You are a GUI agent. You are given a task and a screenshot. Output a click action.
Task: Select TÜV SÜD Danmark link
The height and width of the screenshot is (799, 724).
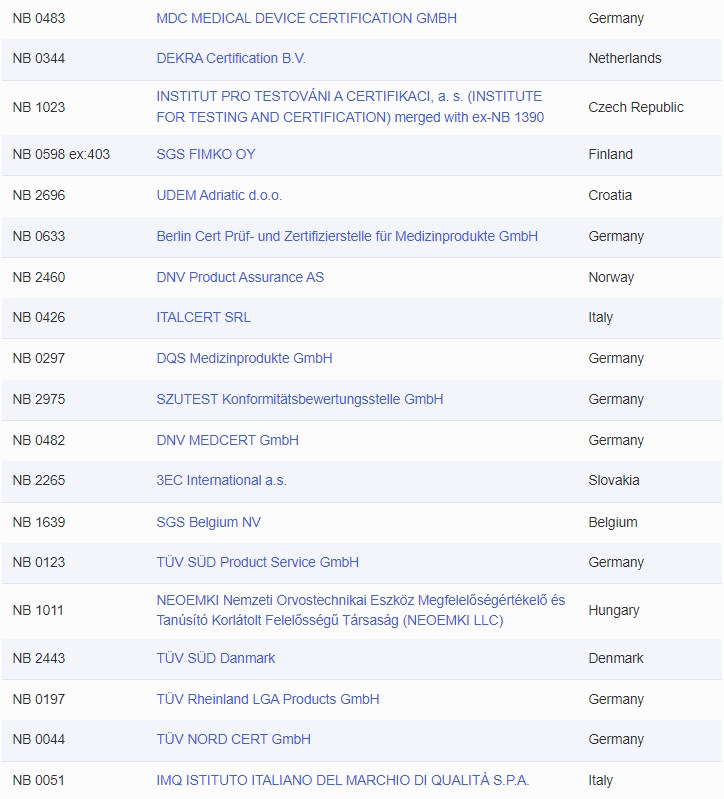pos(215,658)
